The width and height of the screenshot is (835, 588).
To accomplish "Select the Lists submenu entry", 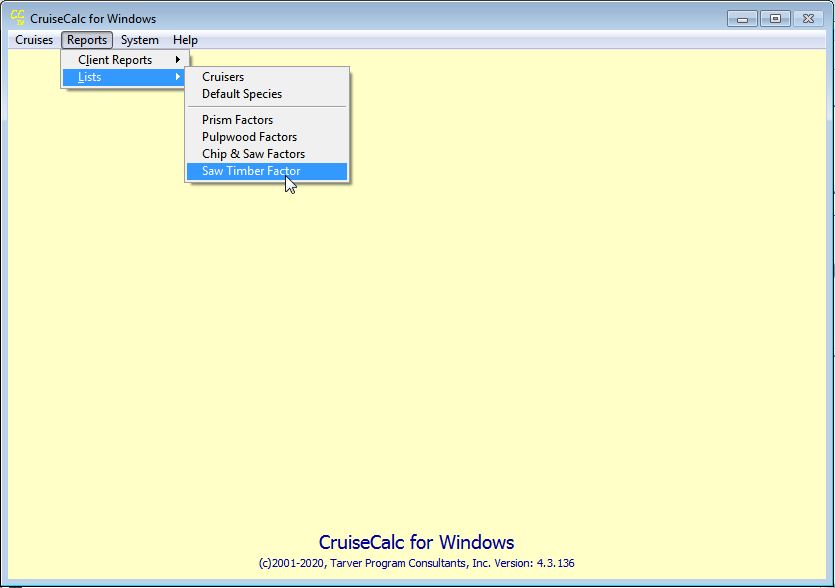I will pos(125,77).
